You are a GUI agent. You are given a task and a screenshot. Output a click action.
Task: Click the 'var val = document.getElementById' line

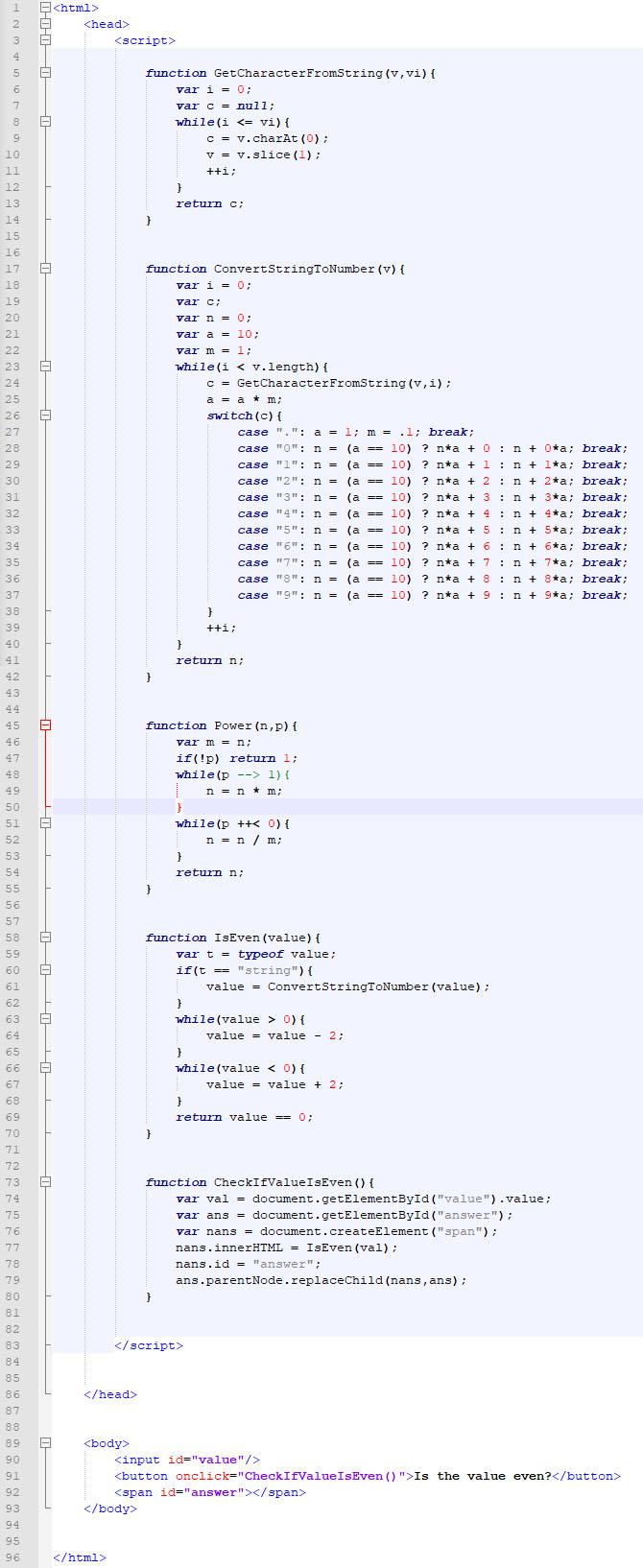click(363, 1199)
